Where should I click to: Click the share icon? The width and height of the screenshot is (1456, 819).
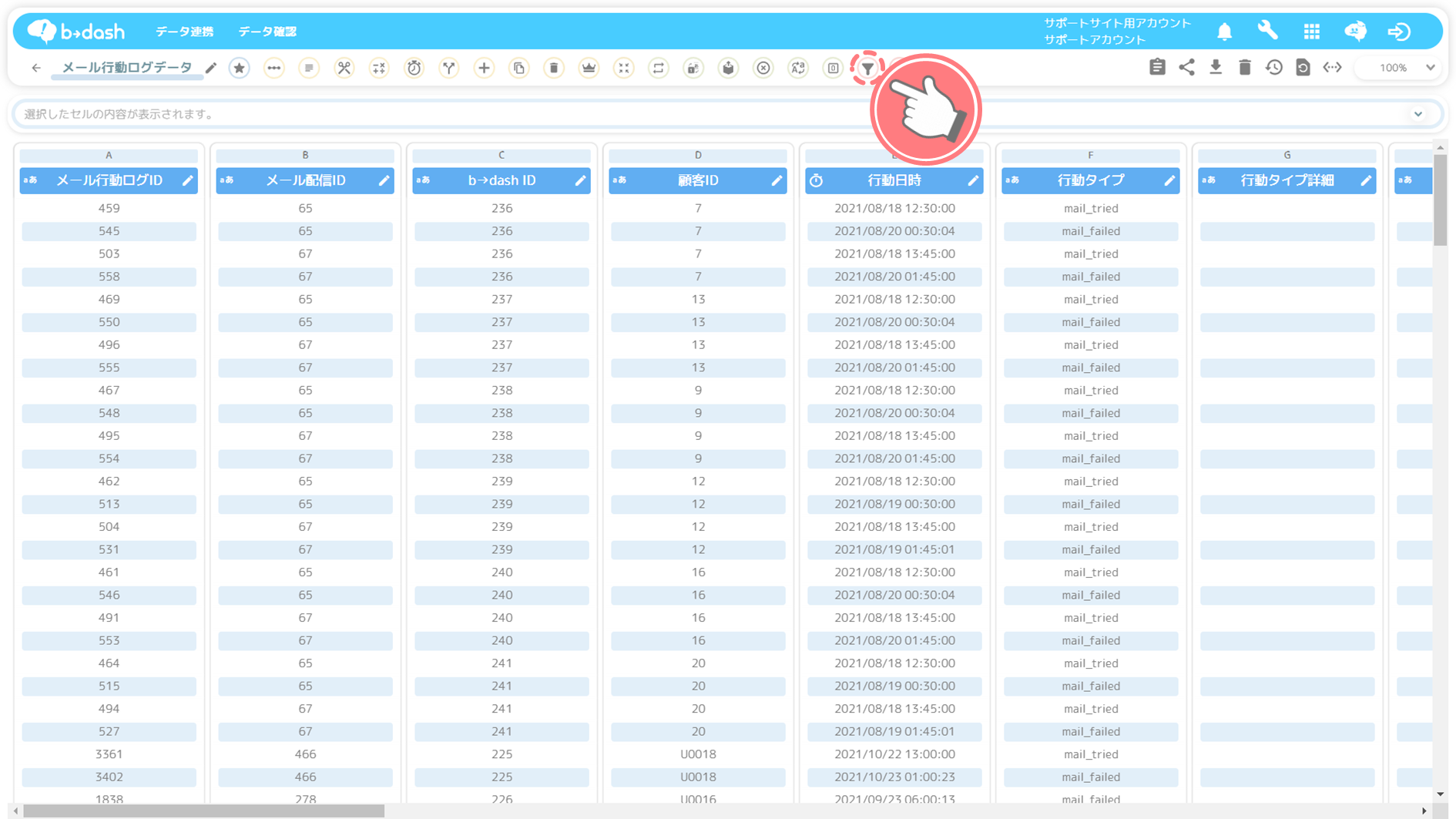[x=1187, y=68]
